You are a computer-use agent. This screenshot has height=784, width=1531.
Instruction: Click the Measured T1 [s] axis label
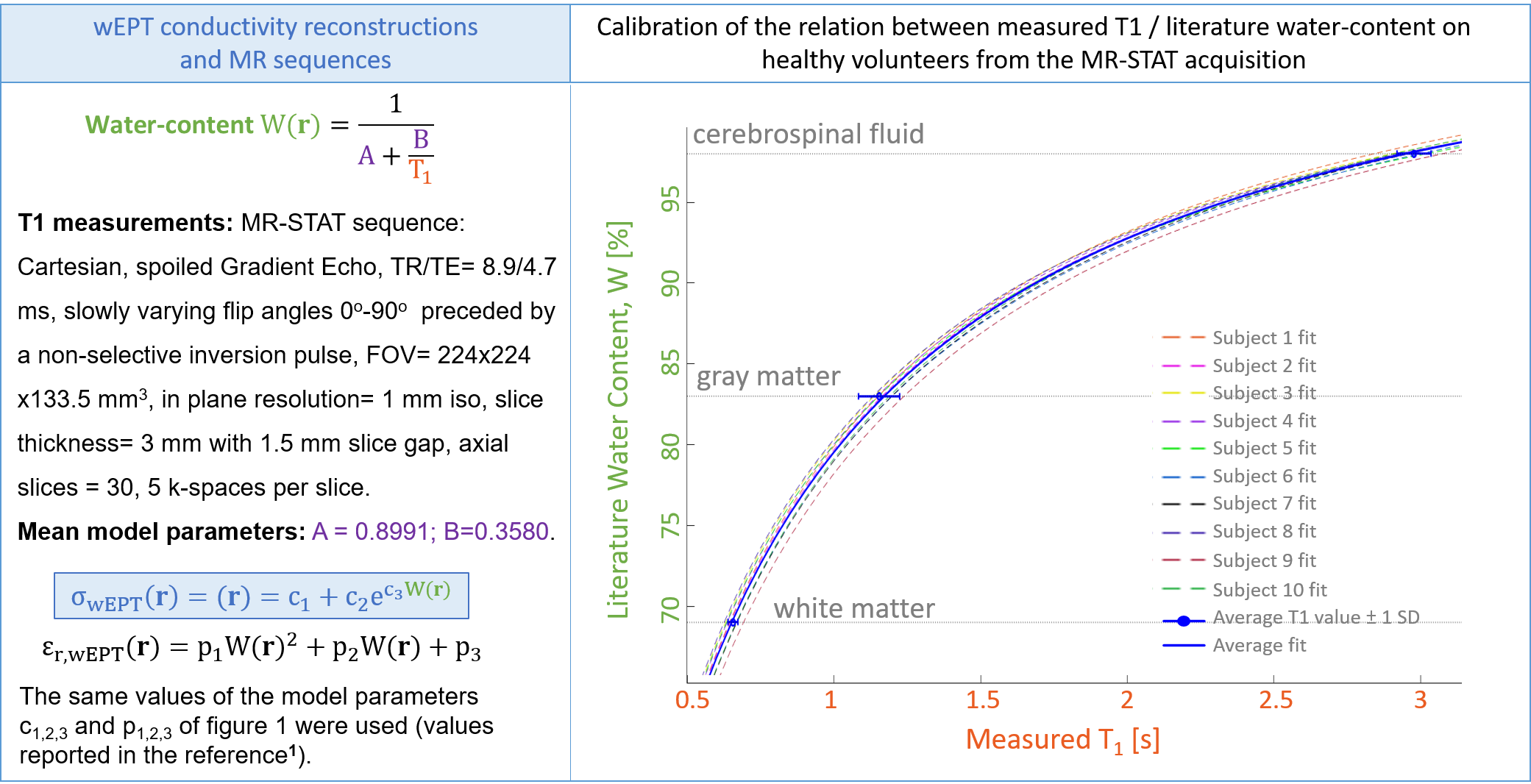(x=1062, y=739)
